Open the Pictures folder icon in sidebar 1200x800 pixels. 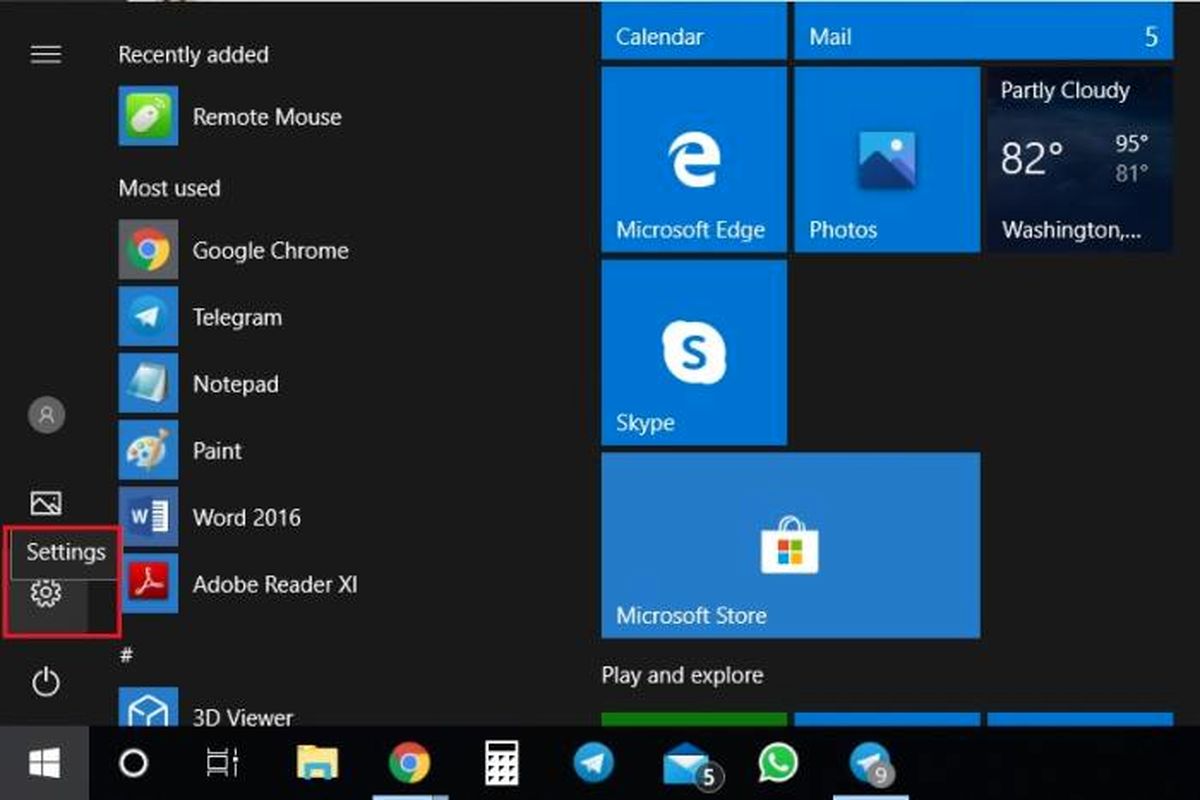(46, 502)
